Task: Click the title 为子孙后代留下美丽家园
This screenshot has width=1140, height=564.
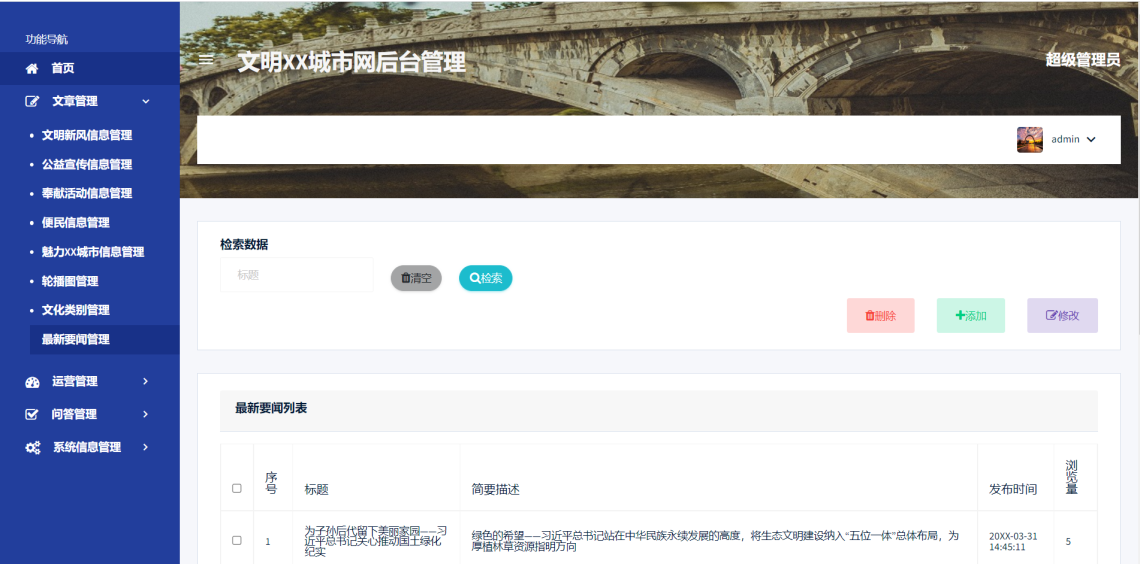Action: click(x=375, y=541)
